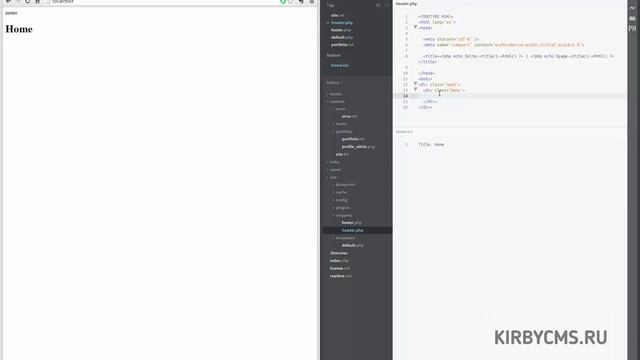The image size is (640, 360).
Task: Select footer.php in the Top working files
Action: pyautogui.click(x=341, y=30)
